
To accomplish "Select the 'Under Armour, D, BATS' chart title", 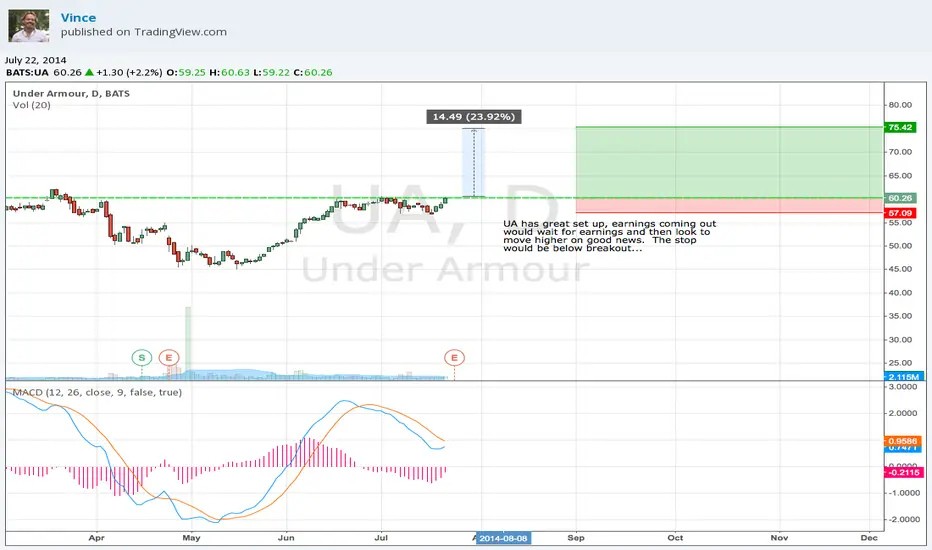I will tap(71, 93).
